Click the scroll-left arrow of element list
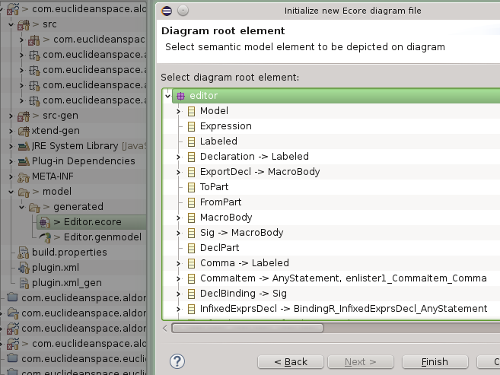500x375 pixels. 165,328
